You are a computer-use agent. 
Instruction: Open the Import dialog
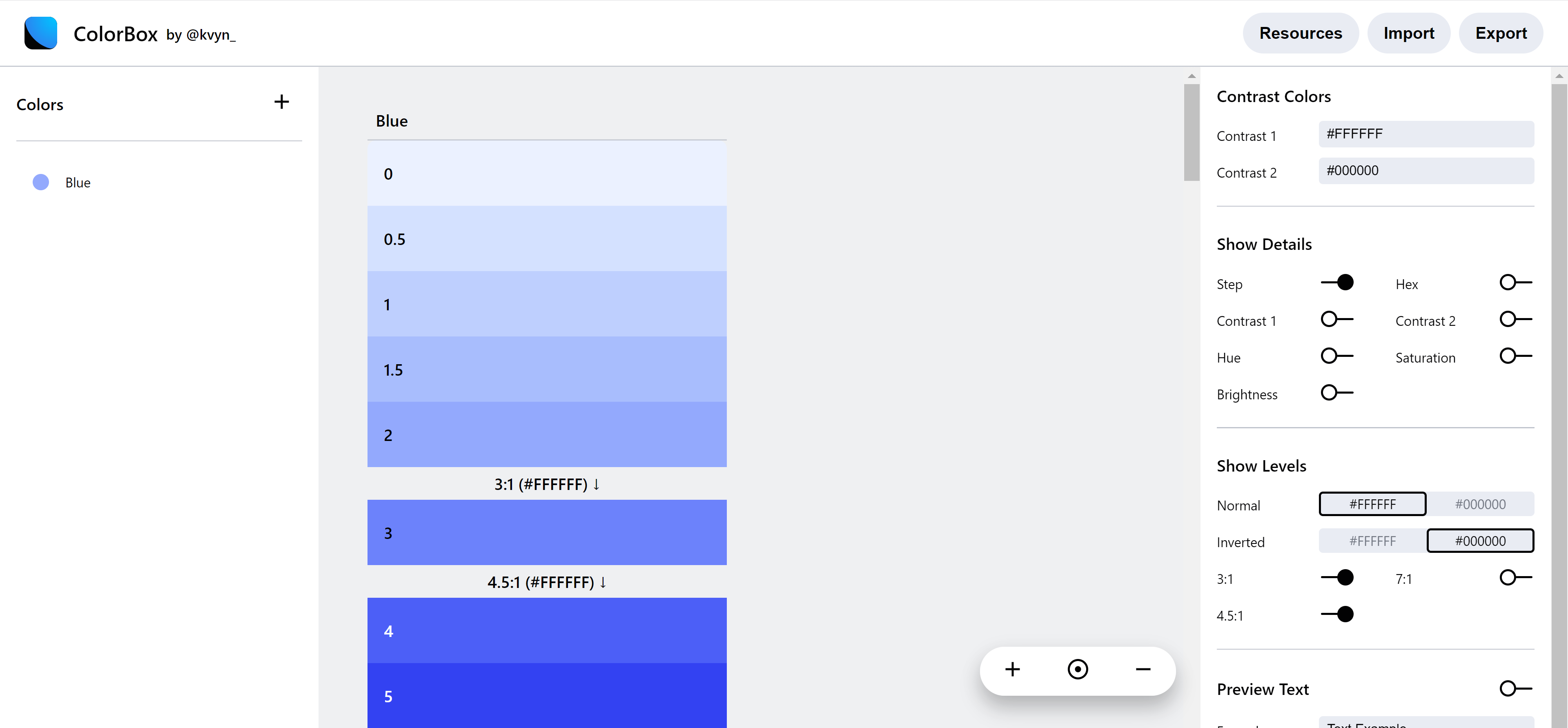[x=1408, y=33]
